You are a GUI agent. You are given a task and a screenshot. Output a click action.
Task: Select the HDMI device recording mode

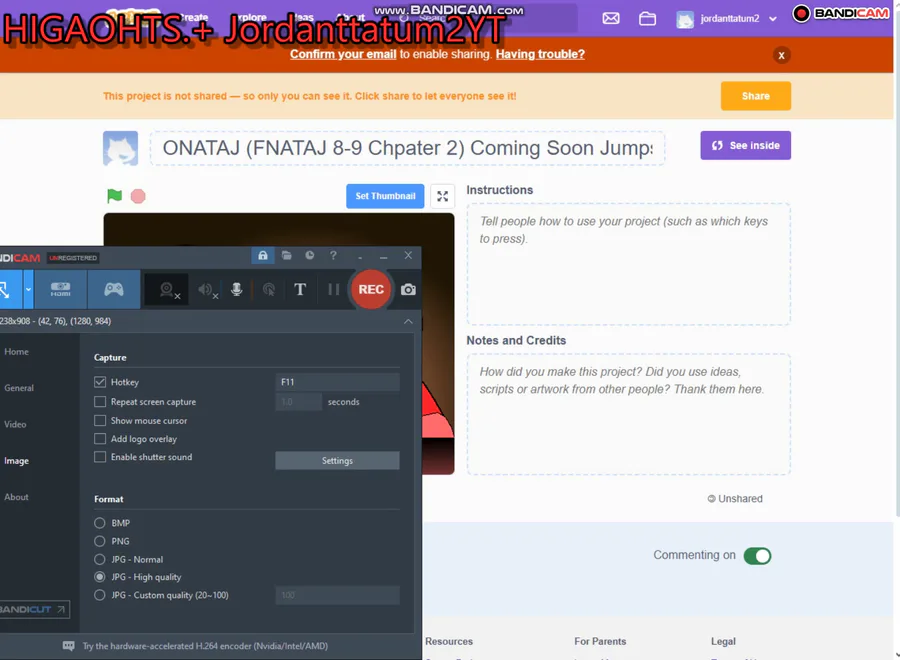pos(60,289)
